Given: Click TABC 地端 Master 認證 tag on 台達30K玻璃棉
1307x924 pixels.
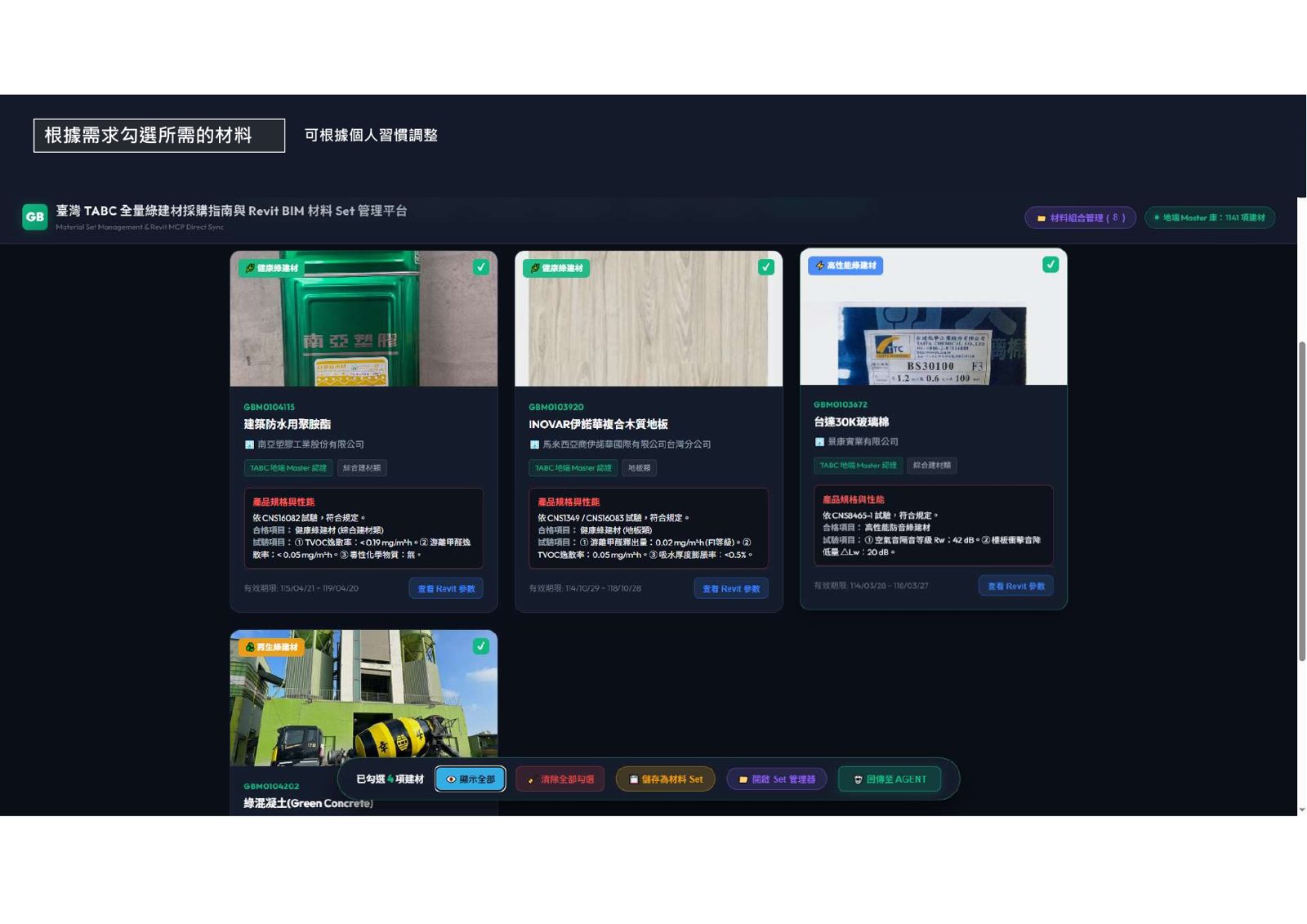Looking at the screenshot, I should (858, 466).
